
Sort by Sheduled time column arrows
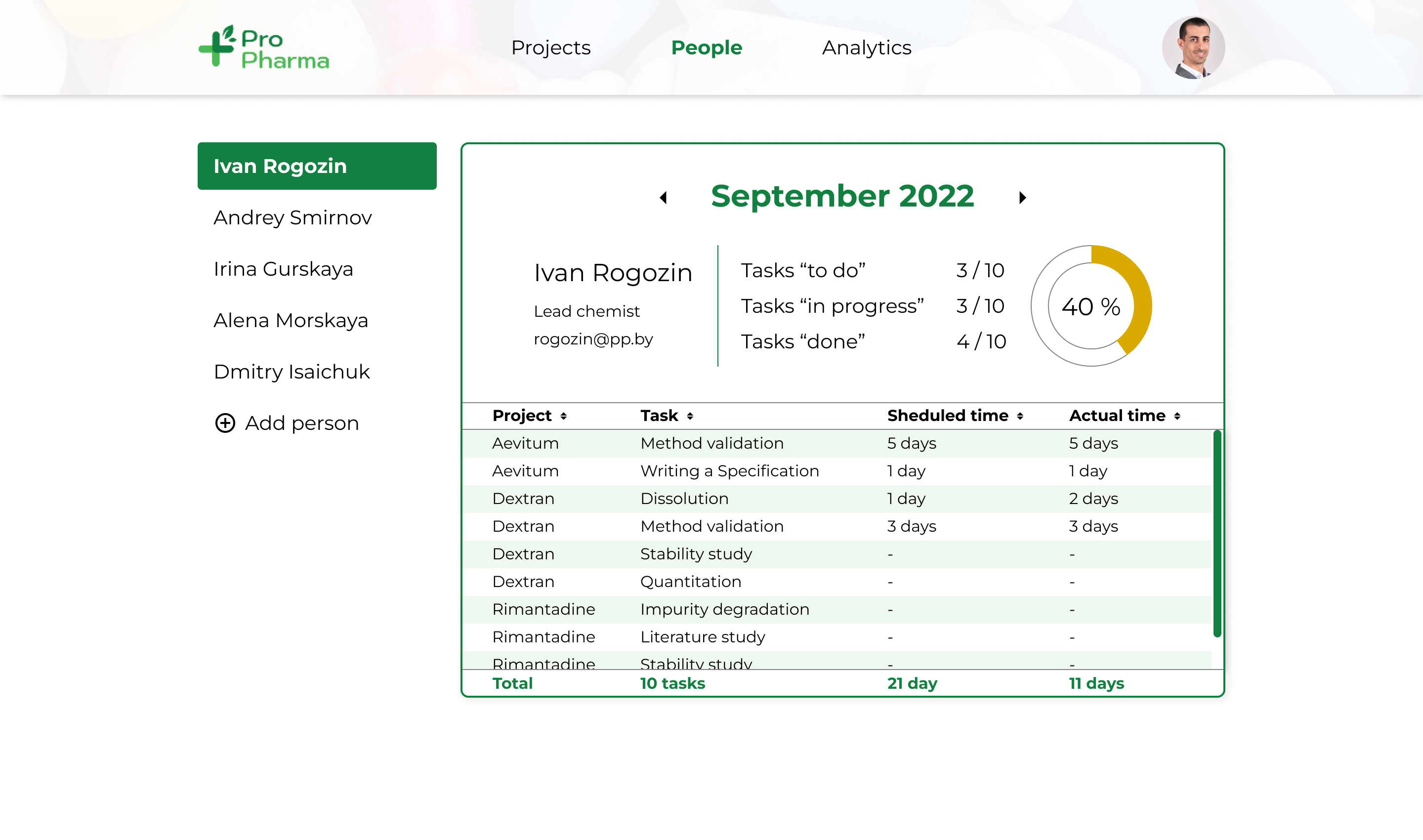click(x=1020, y=416)
